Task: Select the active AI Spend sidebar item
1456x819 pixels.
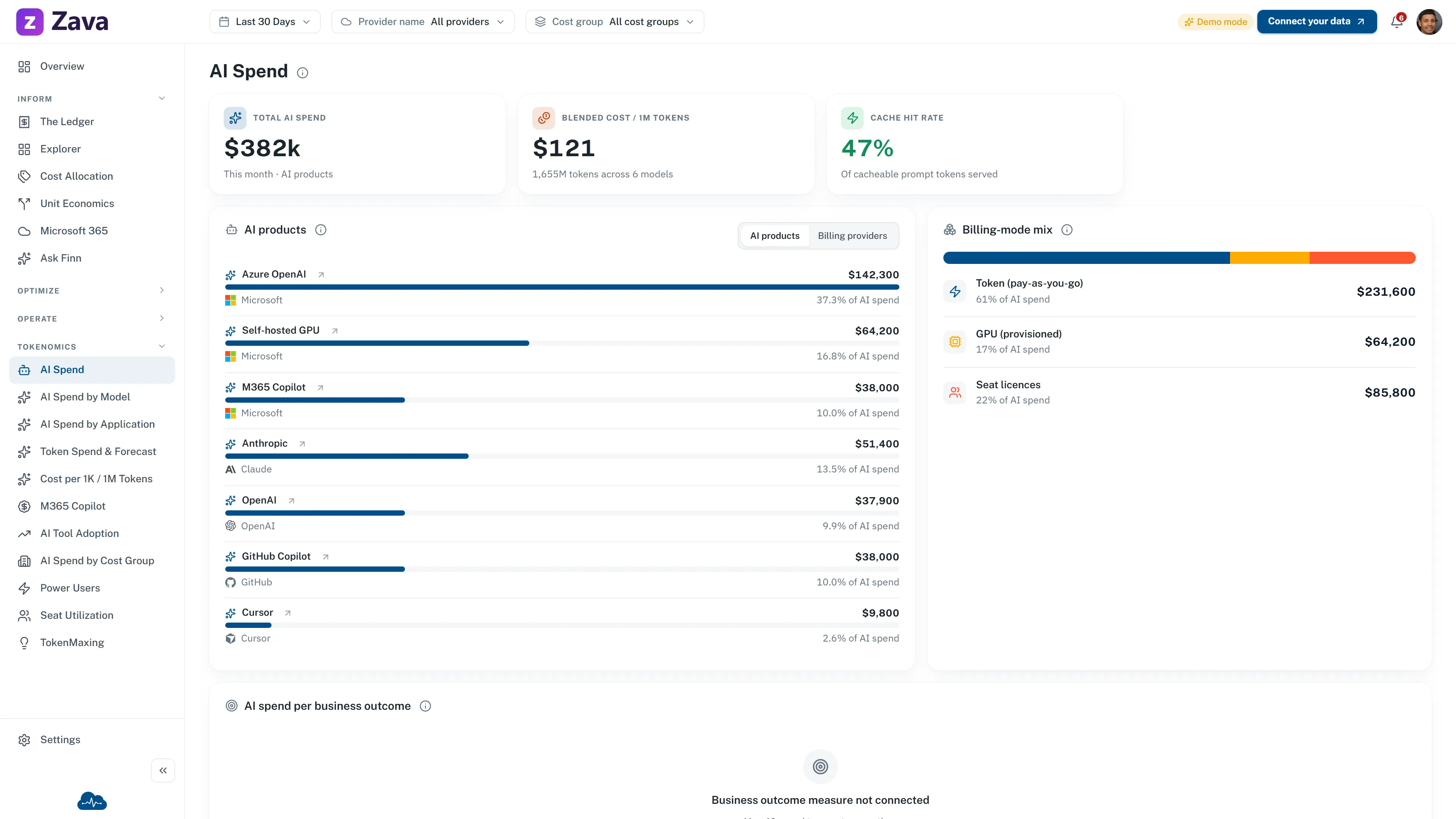Action: coord(92,370)
